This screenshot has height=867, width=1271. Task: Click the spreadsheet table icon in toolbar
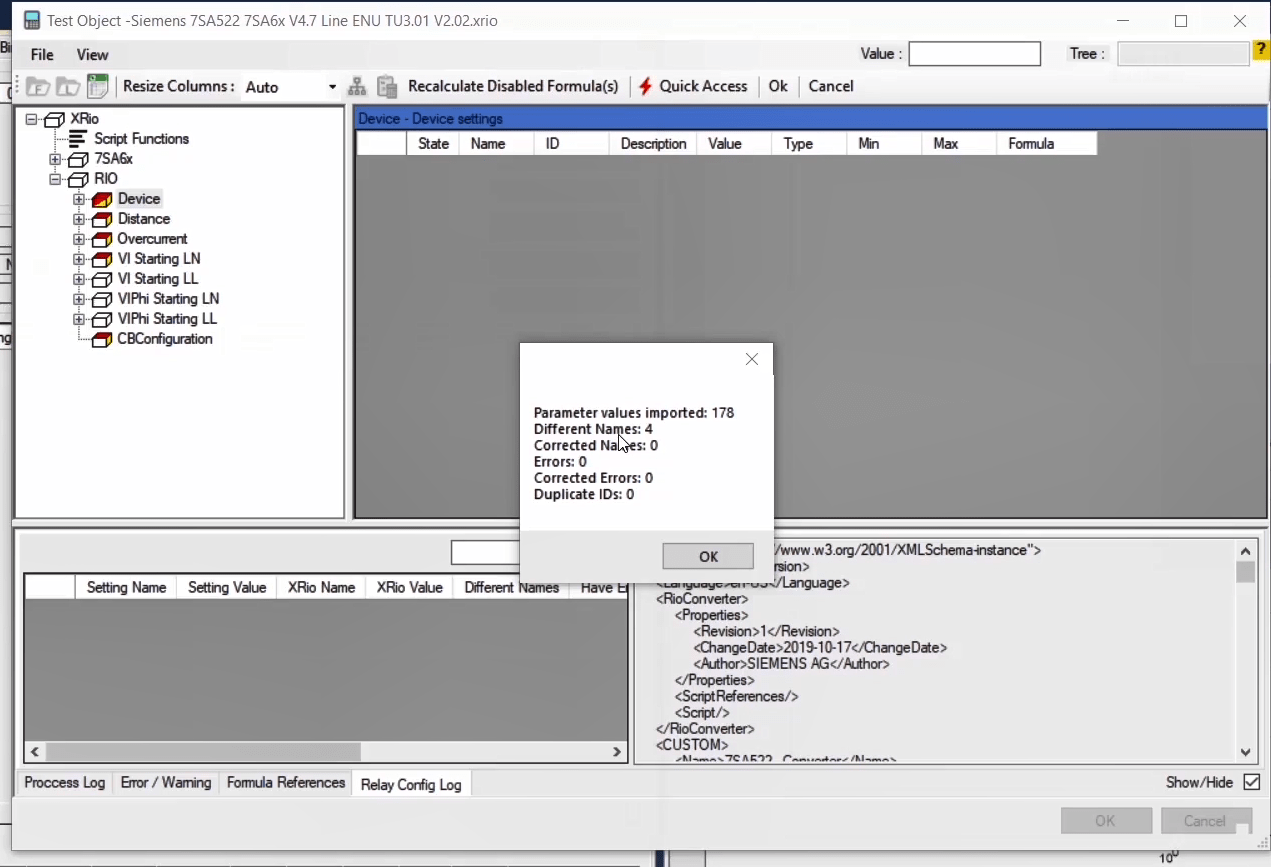coord(97,87)
